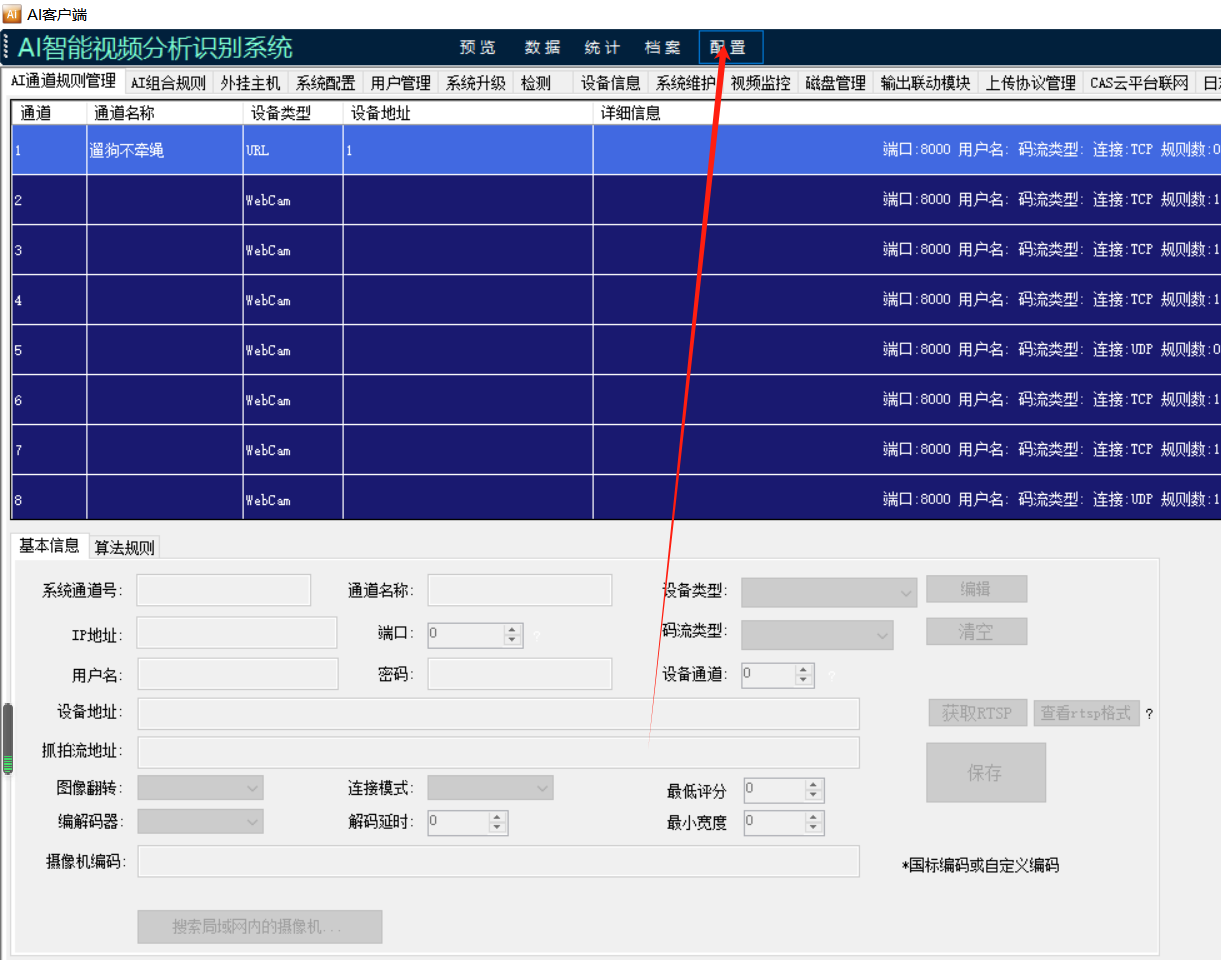The image size is (1221, 960).
Task: Open the 连接模式 dropdown
Action: click(490, 788)
